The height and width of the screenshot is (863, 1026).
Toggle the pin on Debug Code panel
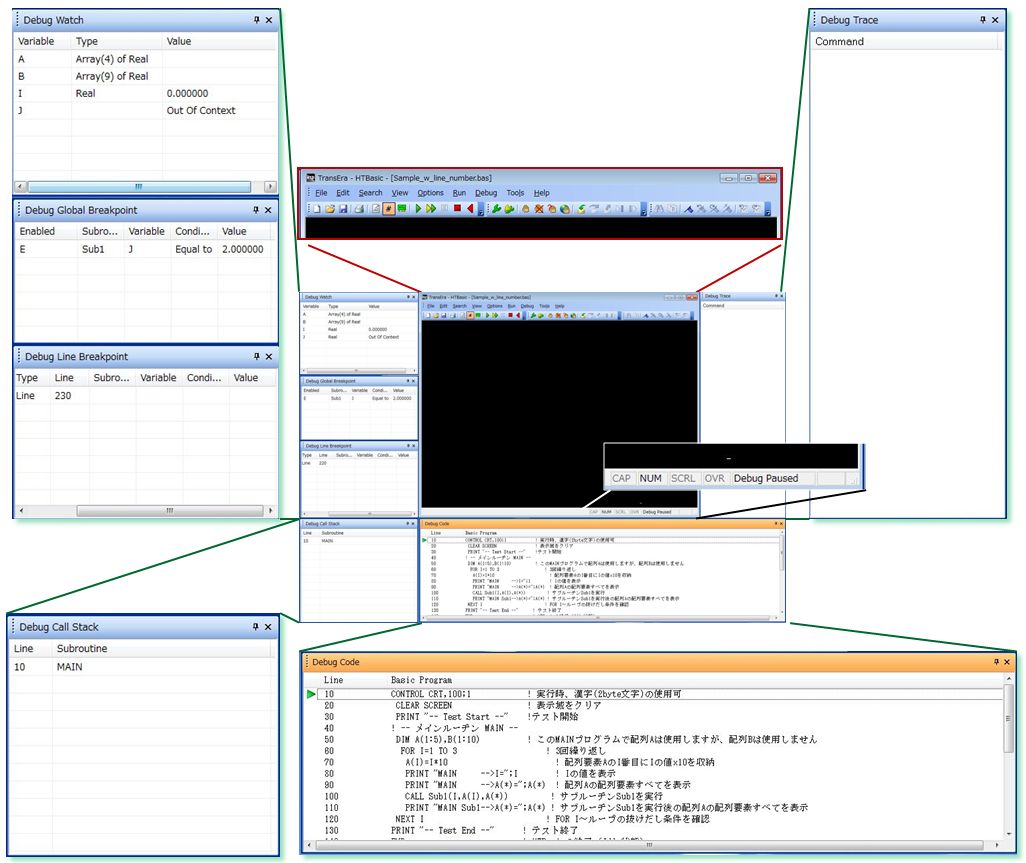tap(997, 662)
